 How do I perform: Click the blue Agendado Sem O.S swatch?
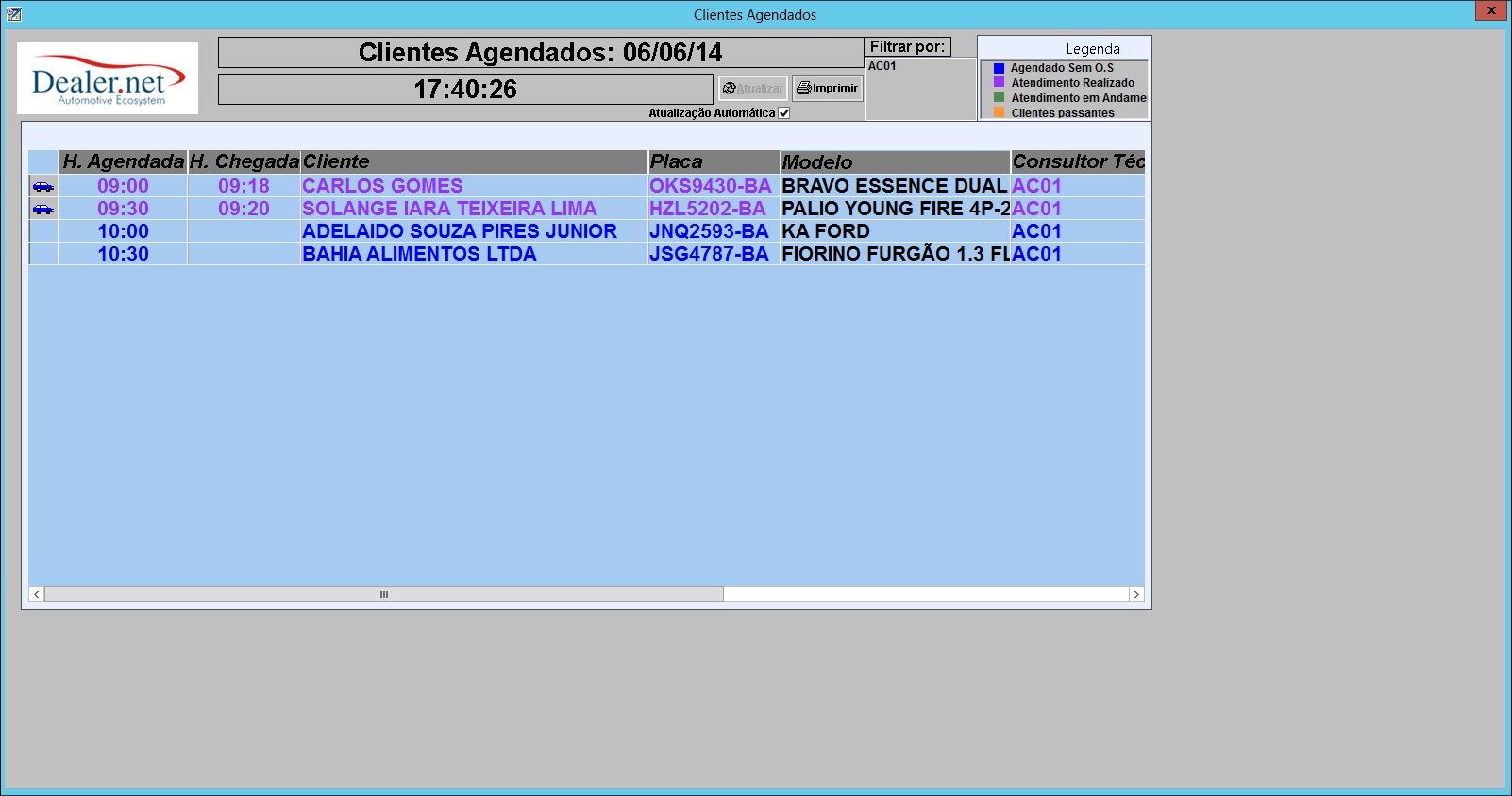pos(999,68)
